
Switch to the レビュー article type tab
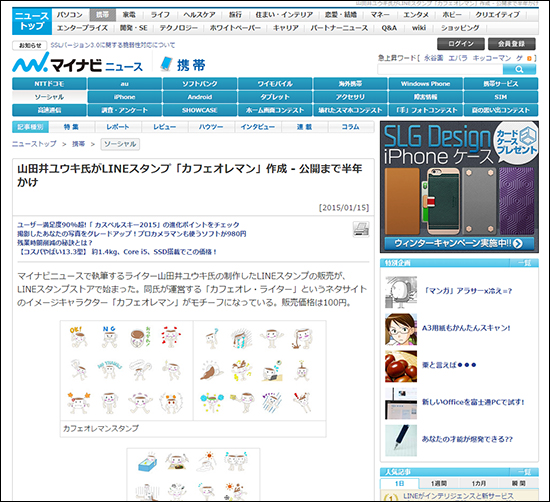pyautogui.click(x=165, y=127)
